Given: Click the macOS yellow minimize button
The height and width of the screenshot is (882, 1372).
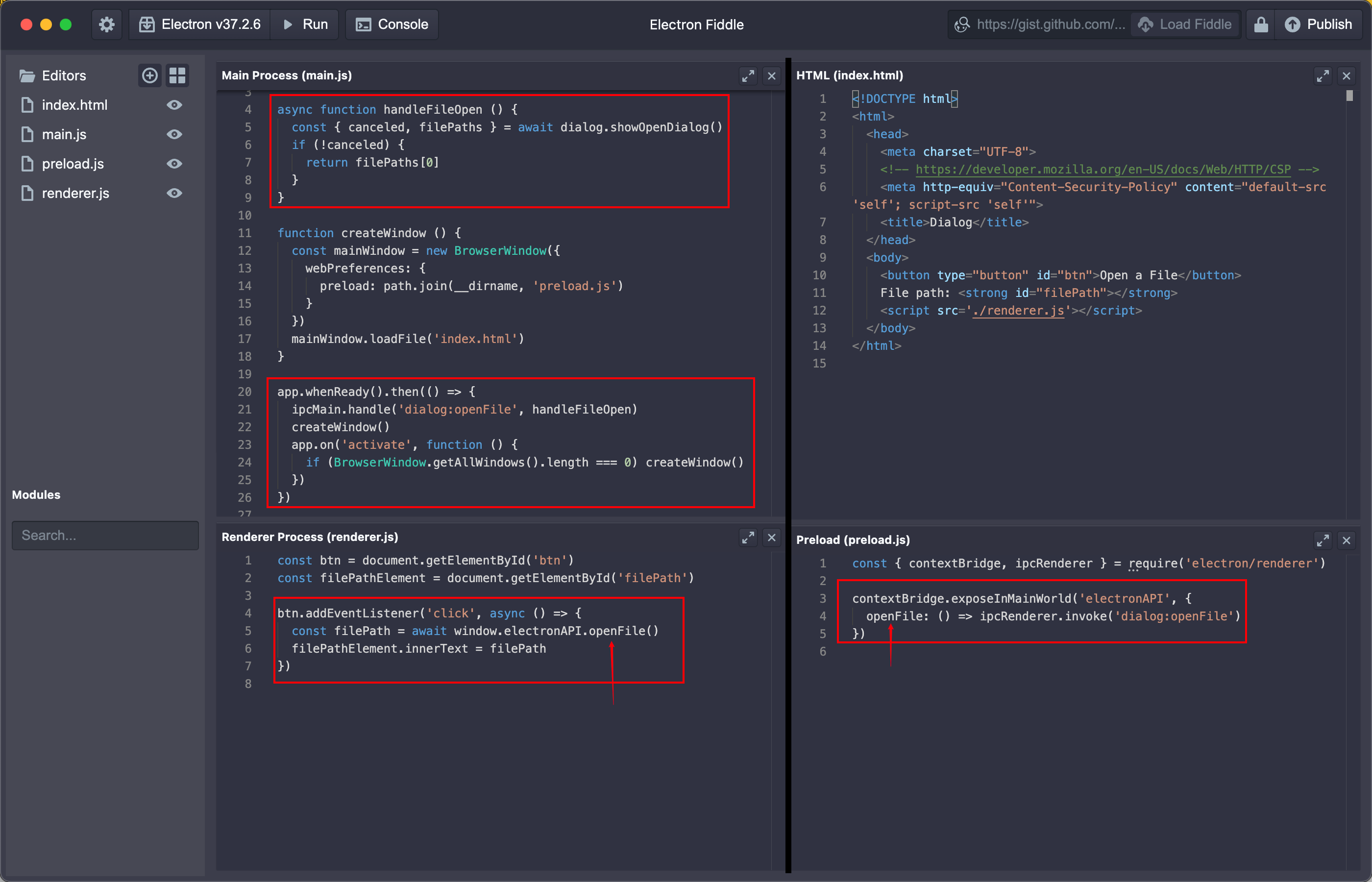Looking at the screenshot, I should click(x=46, y=24).
